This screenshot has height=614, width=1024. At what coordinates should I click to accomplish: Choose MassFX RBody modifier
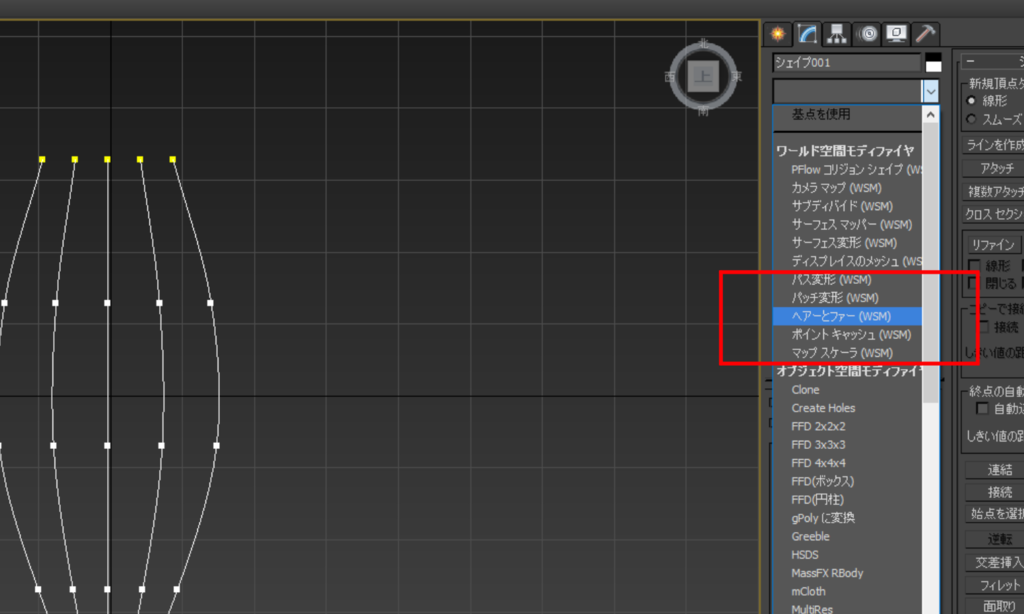pos(848,573)
